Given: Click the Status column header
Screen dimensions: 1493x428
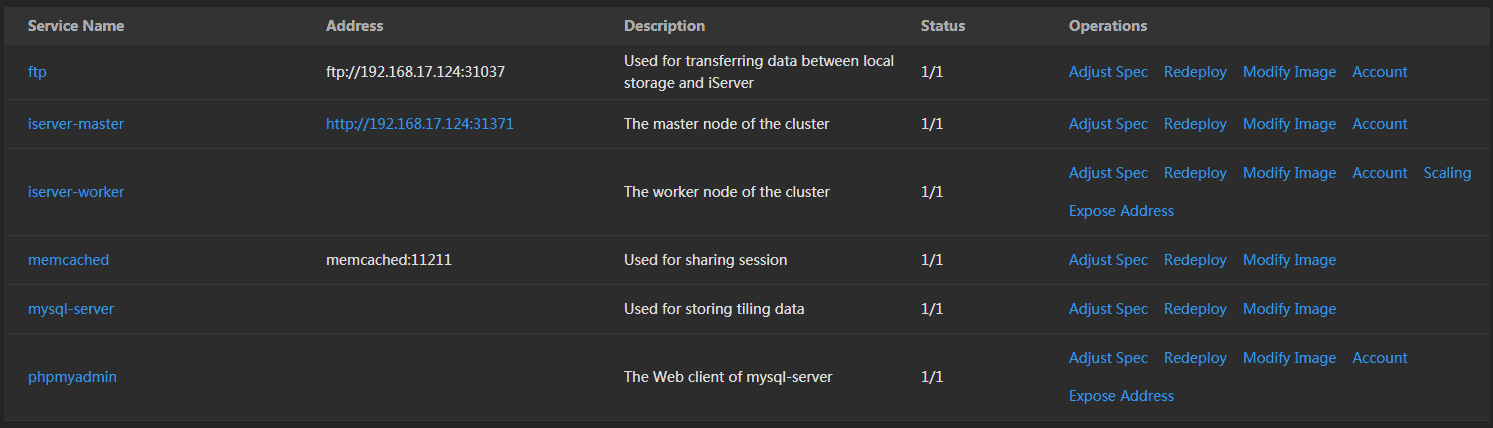Looking at the screenshot, I should (943, 26).
